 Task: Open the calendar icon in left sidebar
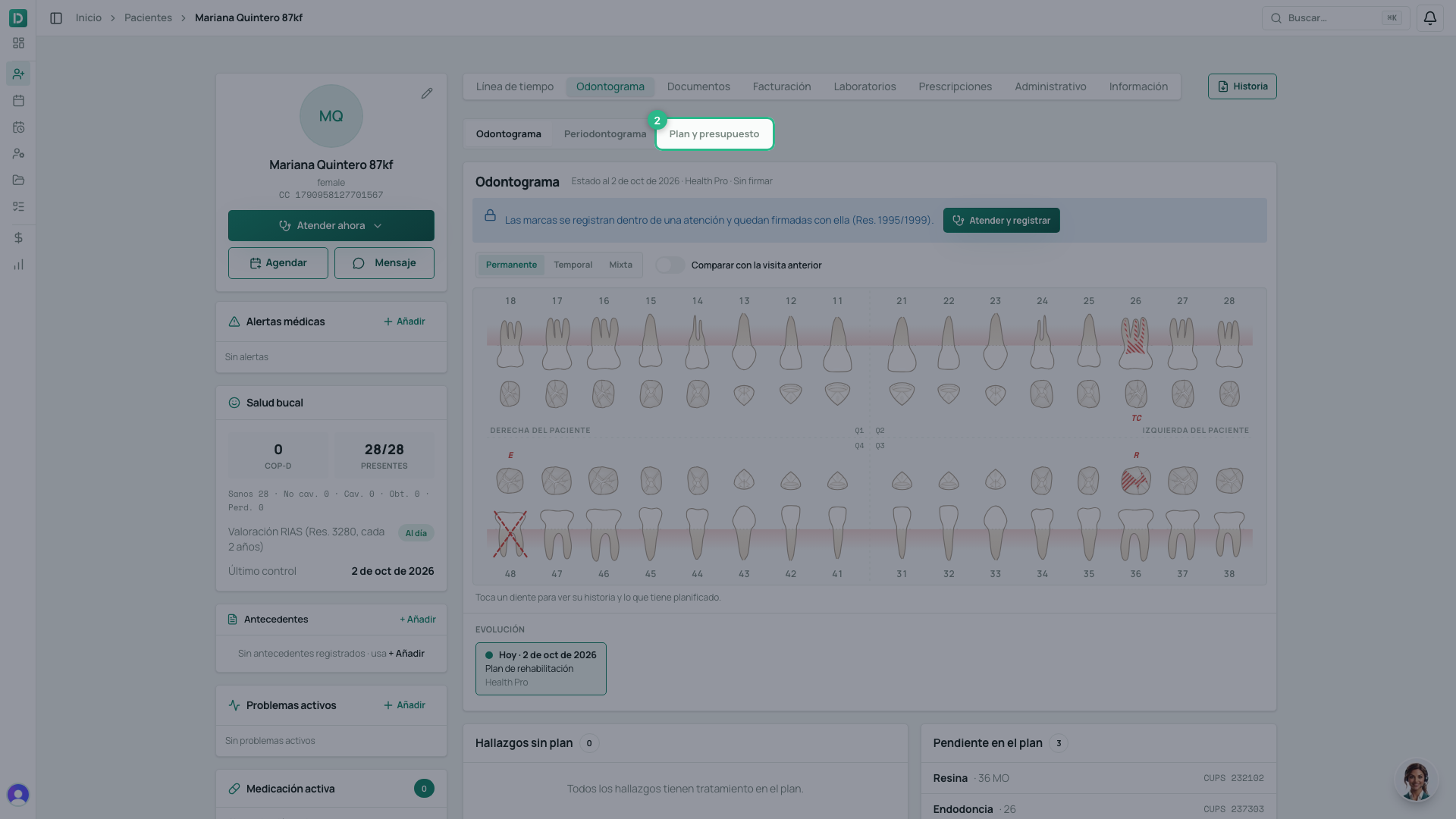(x=18, y=101)
